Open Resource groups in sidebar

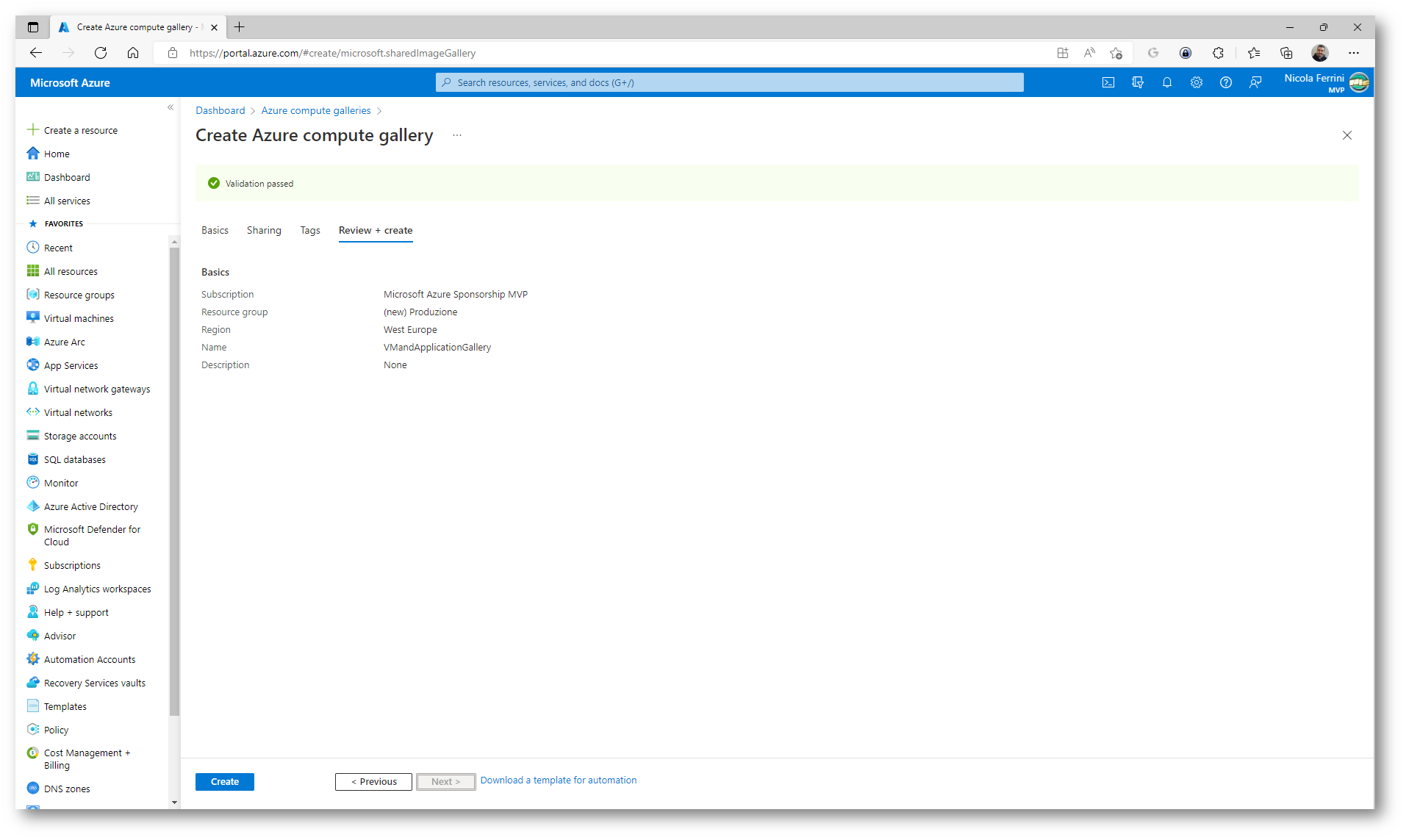click(79, 295)
